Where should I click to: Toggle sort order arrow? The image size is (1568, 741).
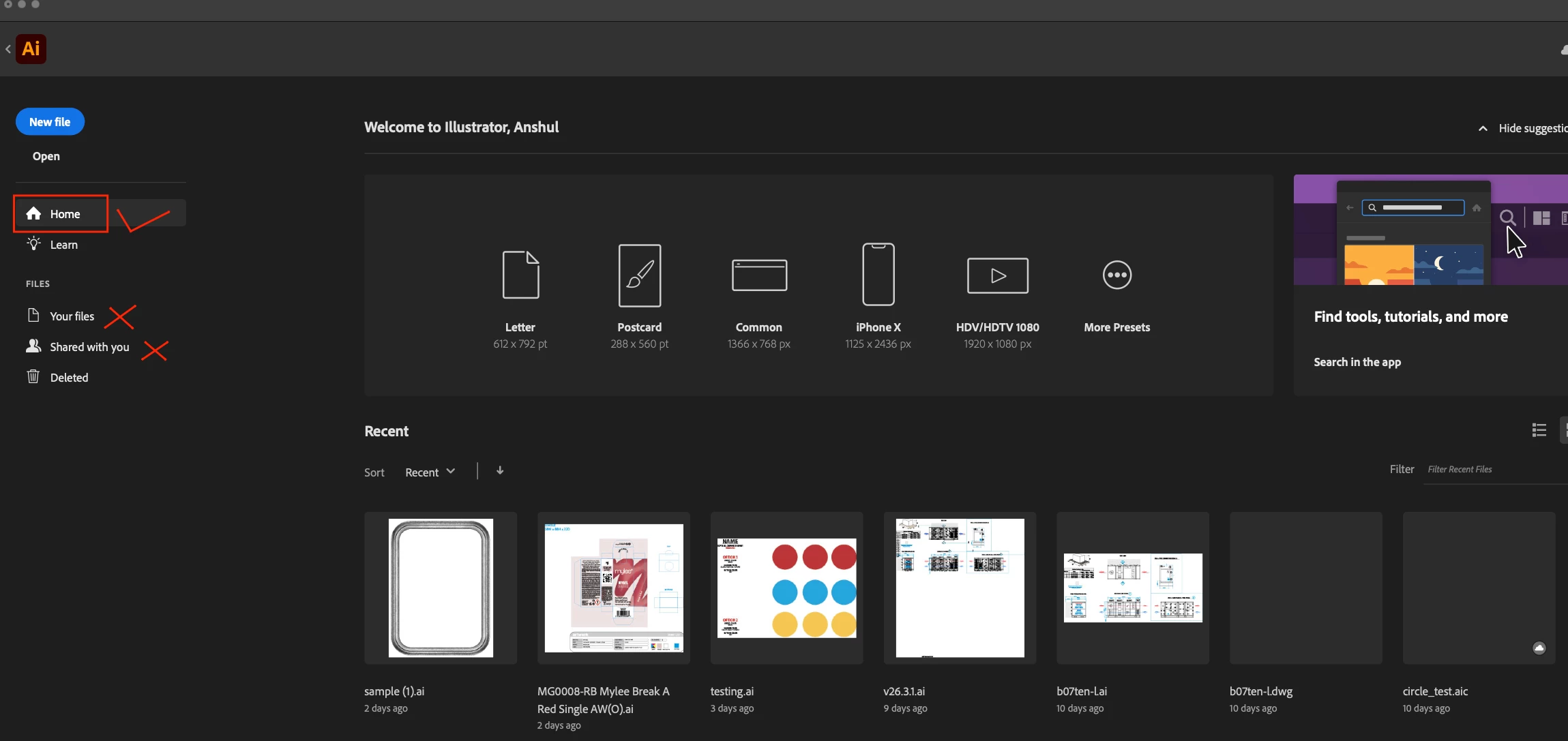(500, 471)
